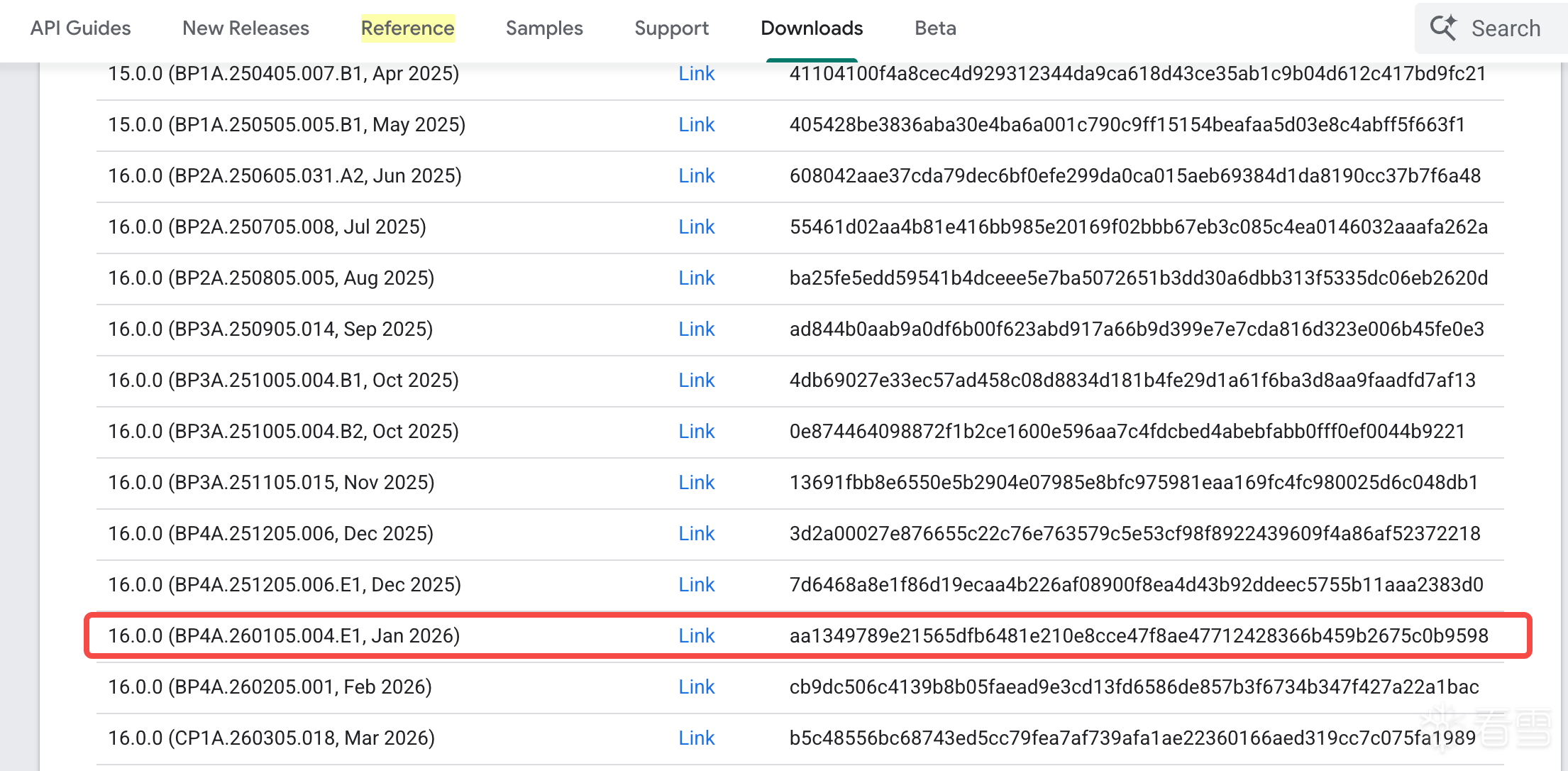Click Link for BP3A.251005.004.B2 Oct 2025
Screen dimensions: 1568x771
click(x=696, y=432)
